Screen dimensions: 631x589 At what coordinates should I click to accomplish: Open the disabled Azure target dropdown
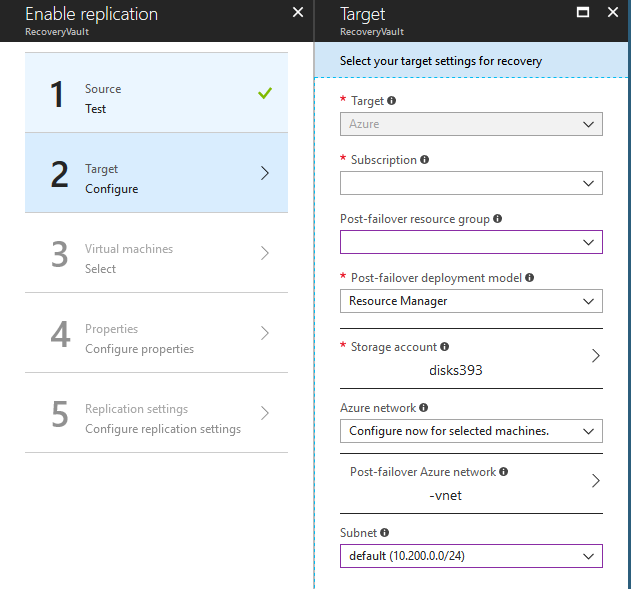point(471,124)
